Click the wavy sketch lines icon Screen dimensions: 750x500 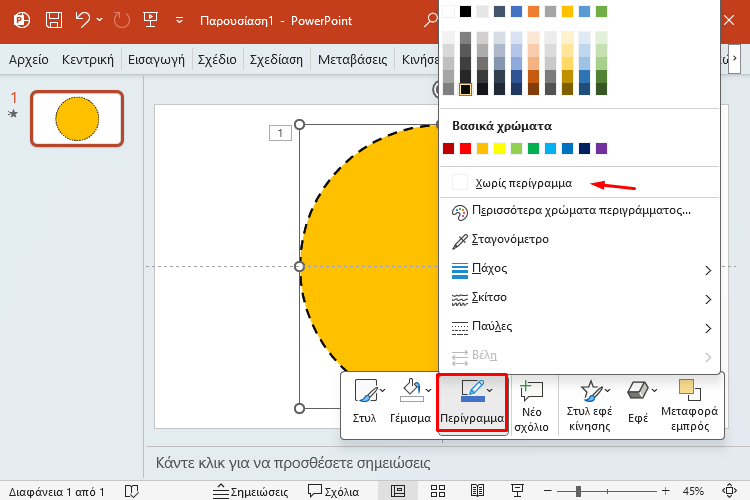[x=460, y=300]
